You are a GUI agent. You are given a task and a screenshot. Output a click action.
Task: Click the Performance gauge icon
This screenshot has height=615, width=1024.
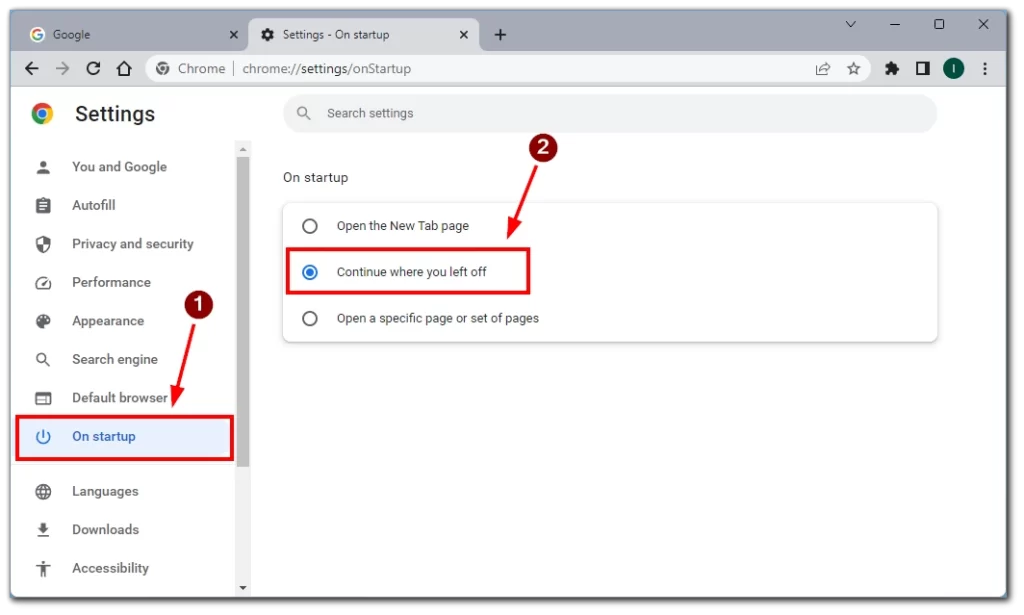click(x=43, y=283)
